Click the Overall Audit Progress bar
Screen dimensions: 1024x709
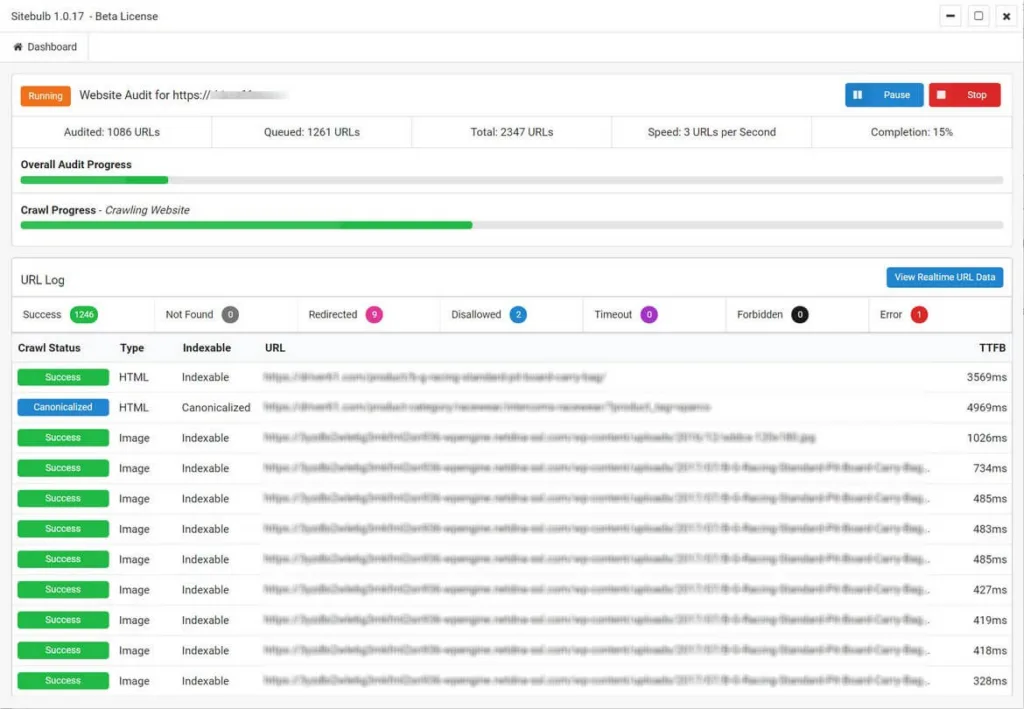point(512,180)
